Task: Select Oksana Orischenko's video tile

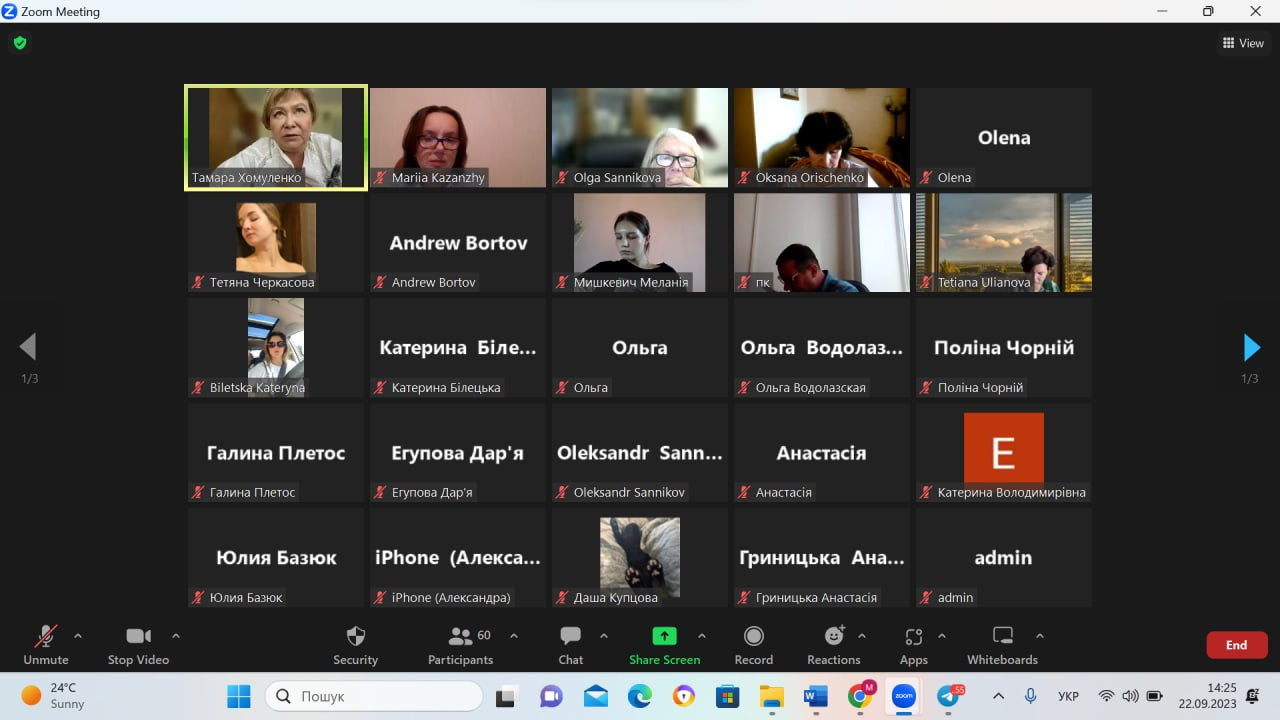Action: [x=822, y=138]
